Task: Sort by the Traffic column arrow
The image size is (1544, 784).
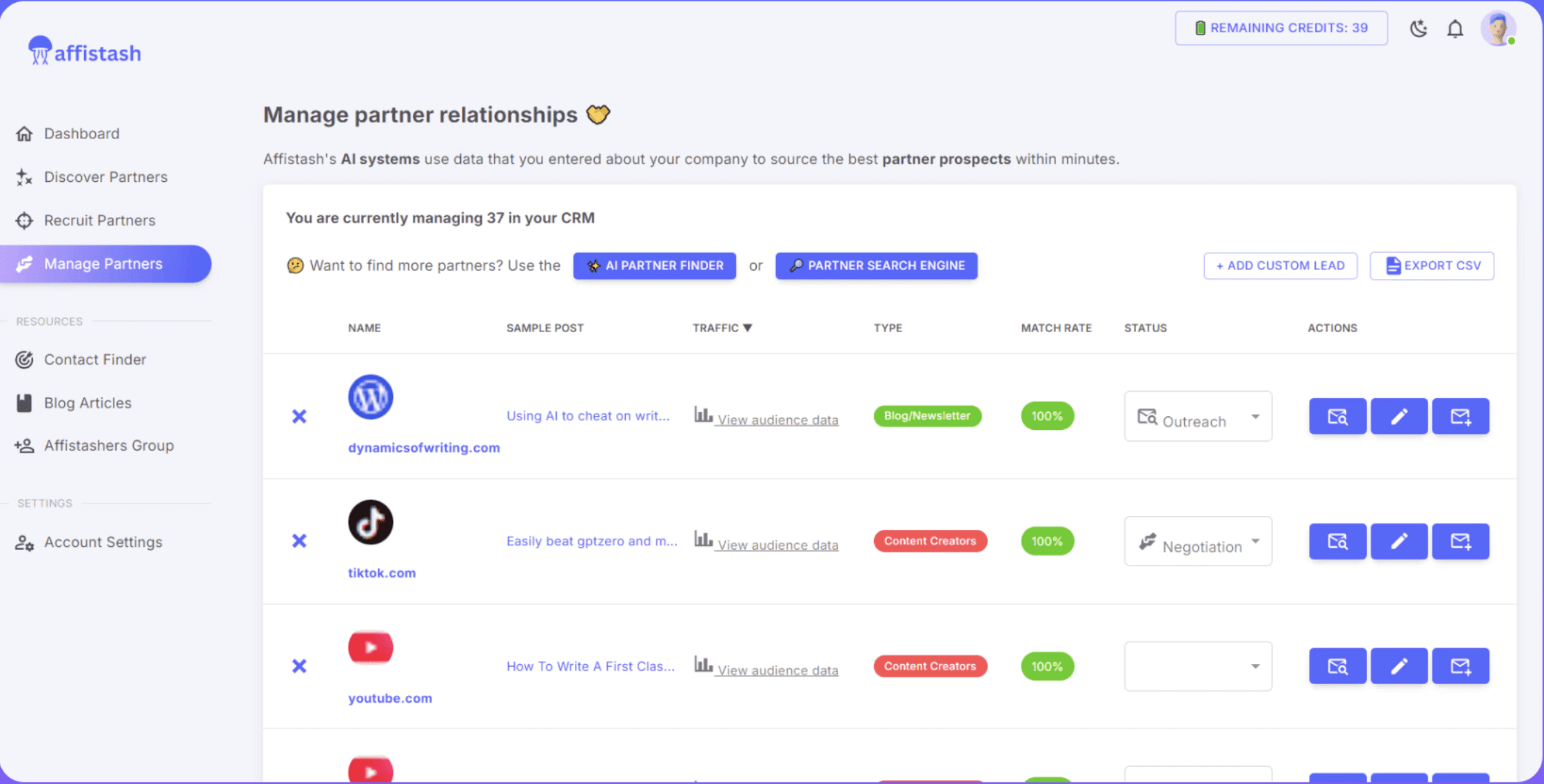Action: 748,328
